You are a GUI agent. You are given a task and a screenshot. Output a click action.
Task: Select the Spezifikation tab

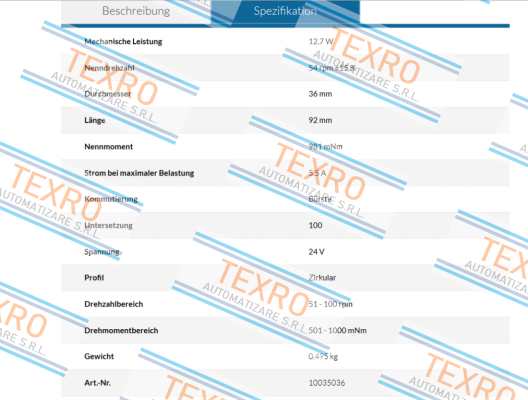pos(285,11)
